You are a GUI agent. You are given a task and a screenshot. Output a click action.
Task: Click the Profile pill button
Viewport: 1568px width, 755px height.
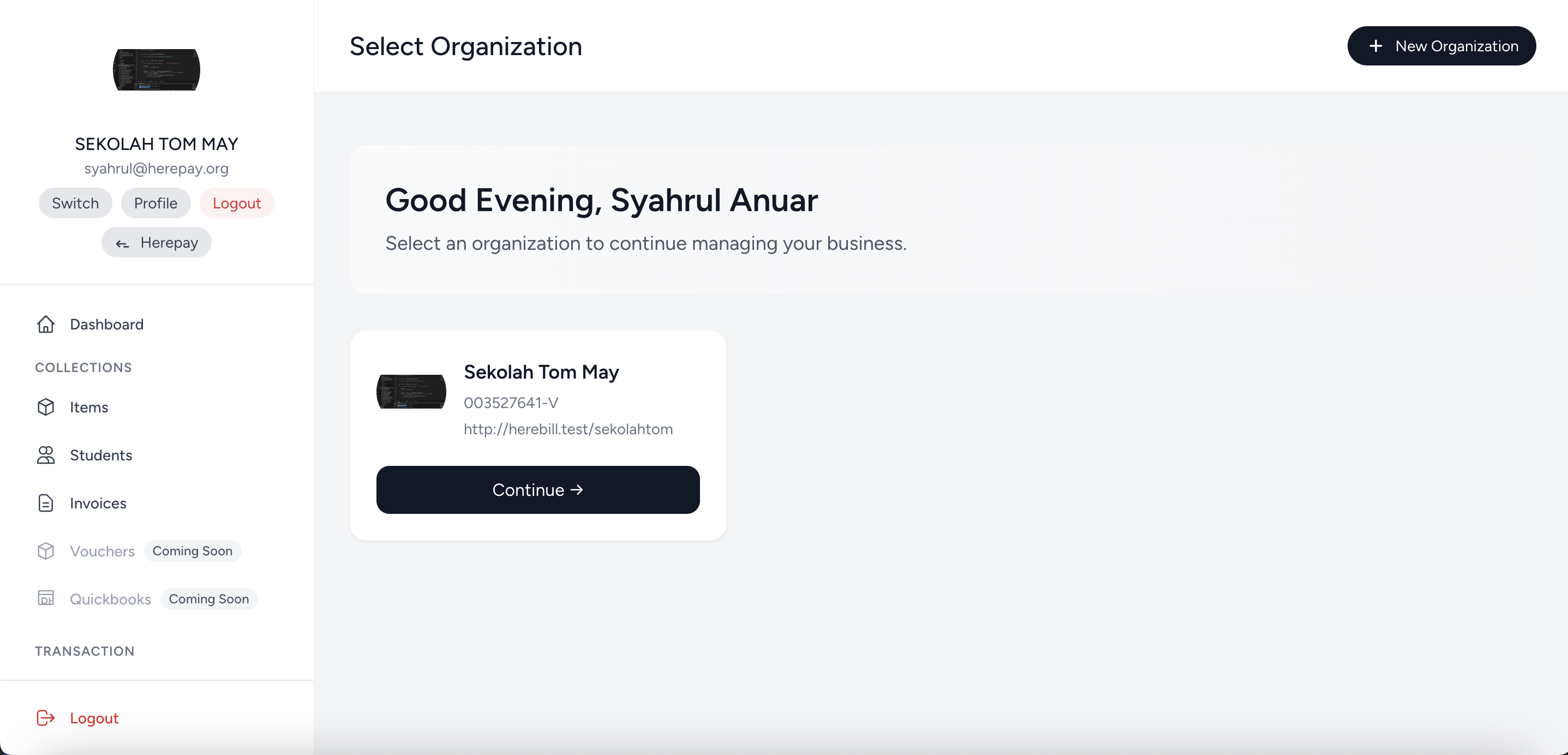point(155,203)
